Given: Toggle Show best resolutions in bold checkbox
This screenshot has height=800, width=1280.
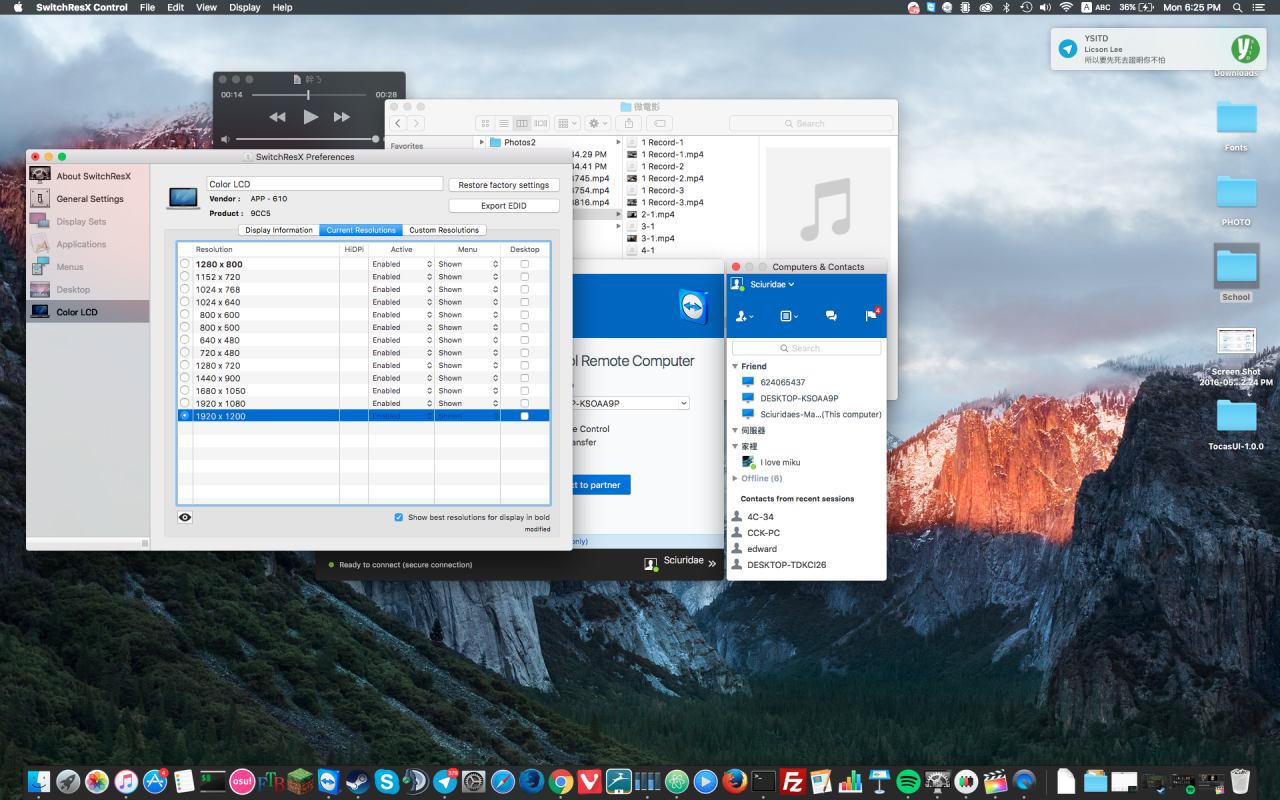Looking at the screenshot, I should (399, 517).
